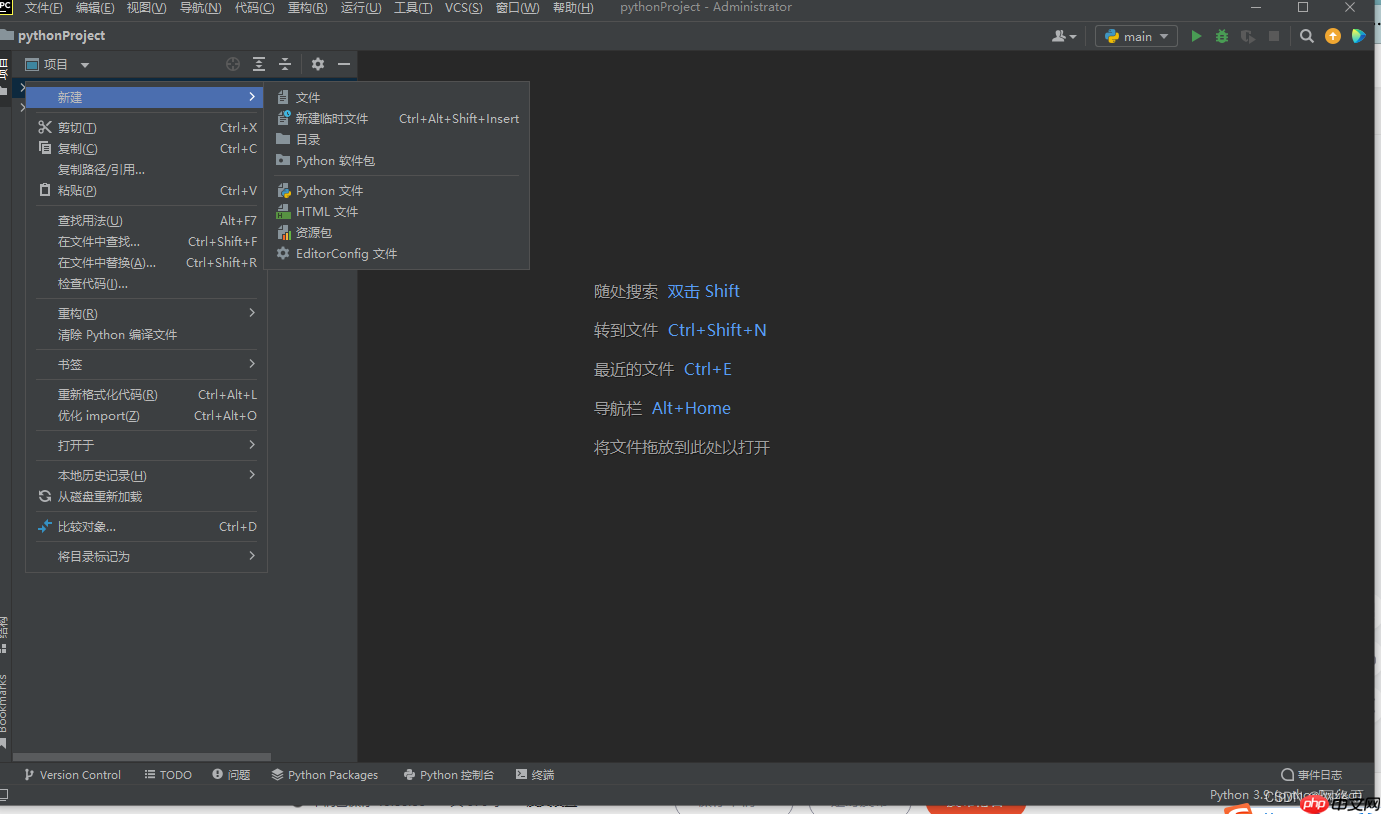Expand the 打开于 submenu
This screenshot has height=814, width=1381.
146,445
